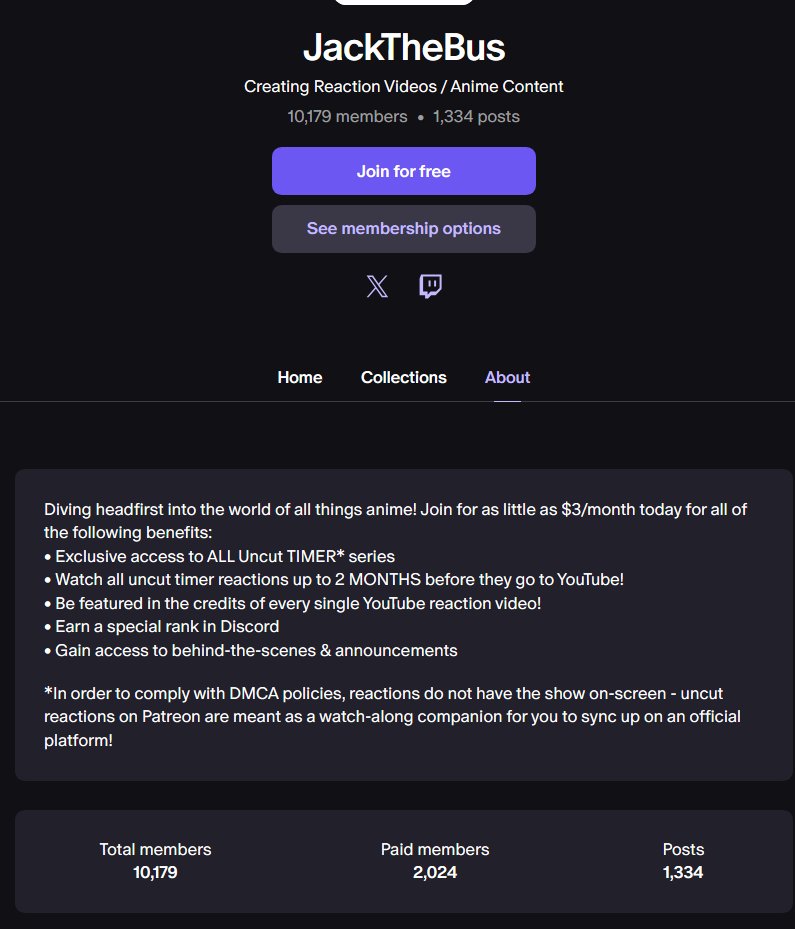Select the About tab
This screenshot has width=795, height=929.
click(507, 377)
